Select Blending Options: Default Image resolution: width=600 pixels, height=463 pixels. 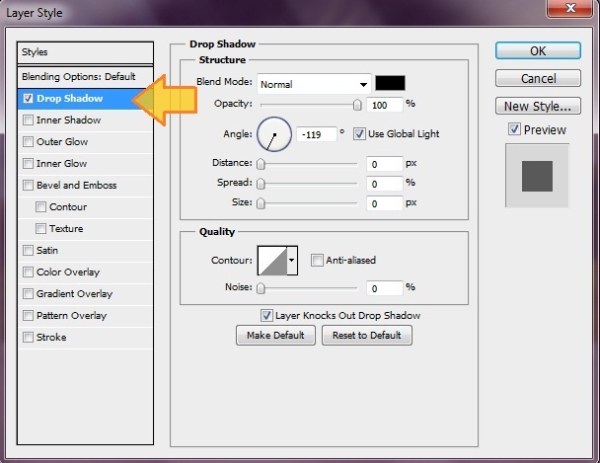(78, 77)
